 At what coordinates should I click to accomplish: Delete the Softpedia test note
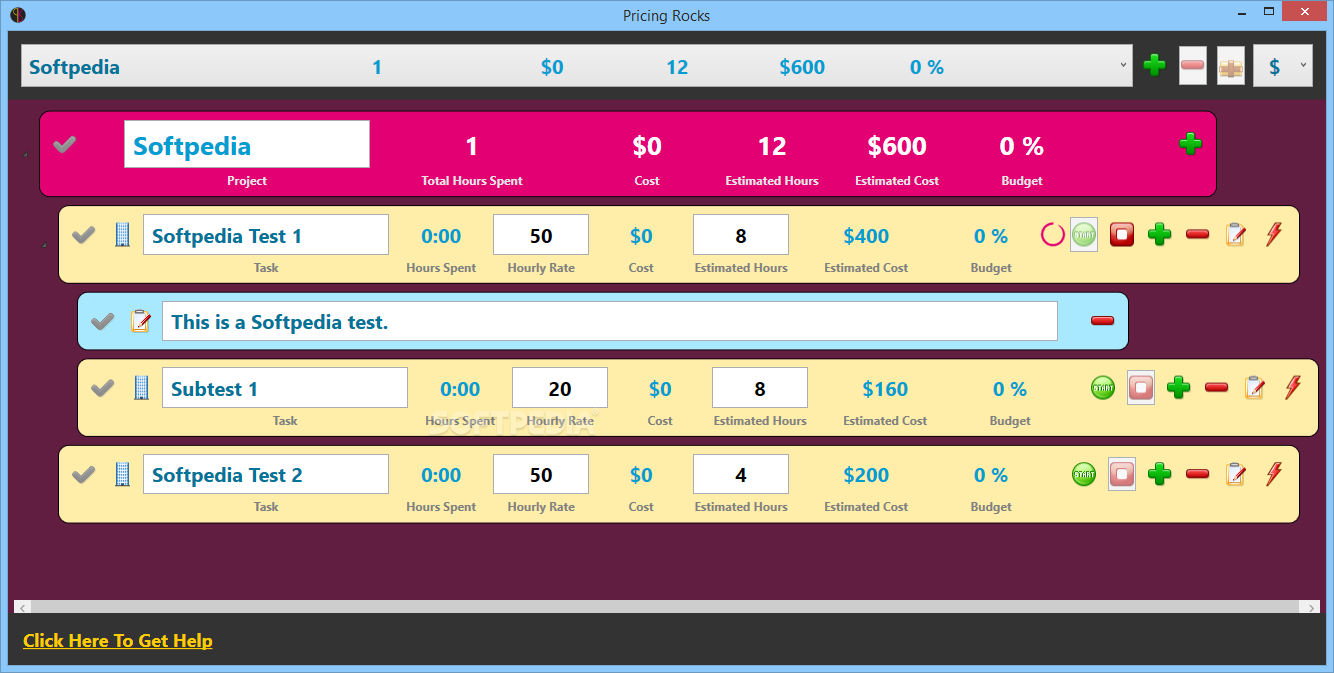pos(1102,321)
